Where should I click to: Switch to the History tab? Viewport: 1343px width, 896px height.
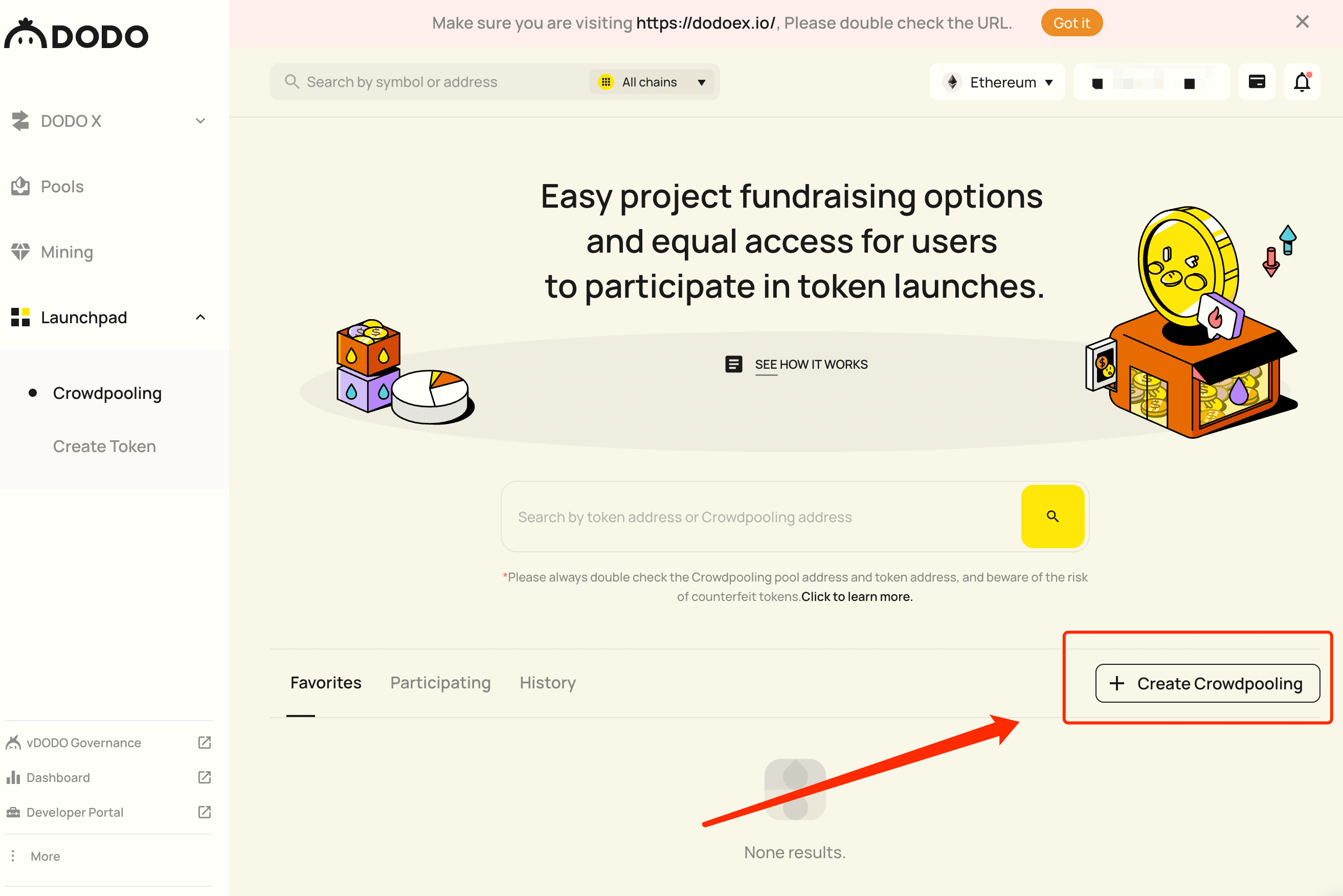(x=548, y=683)
